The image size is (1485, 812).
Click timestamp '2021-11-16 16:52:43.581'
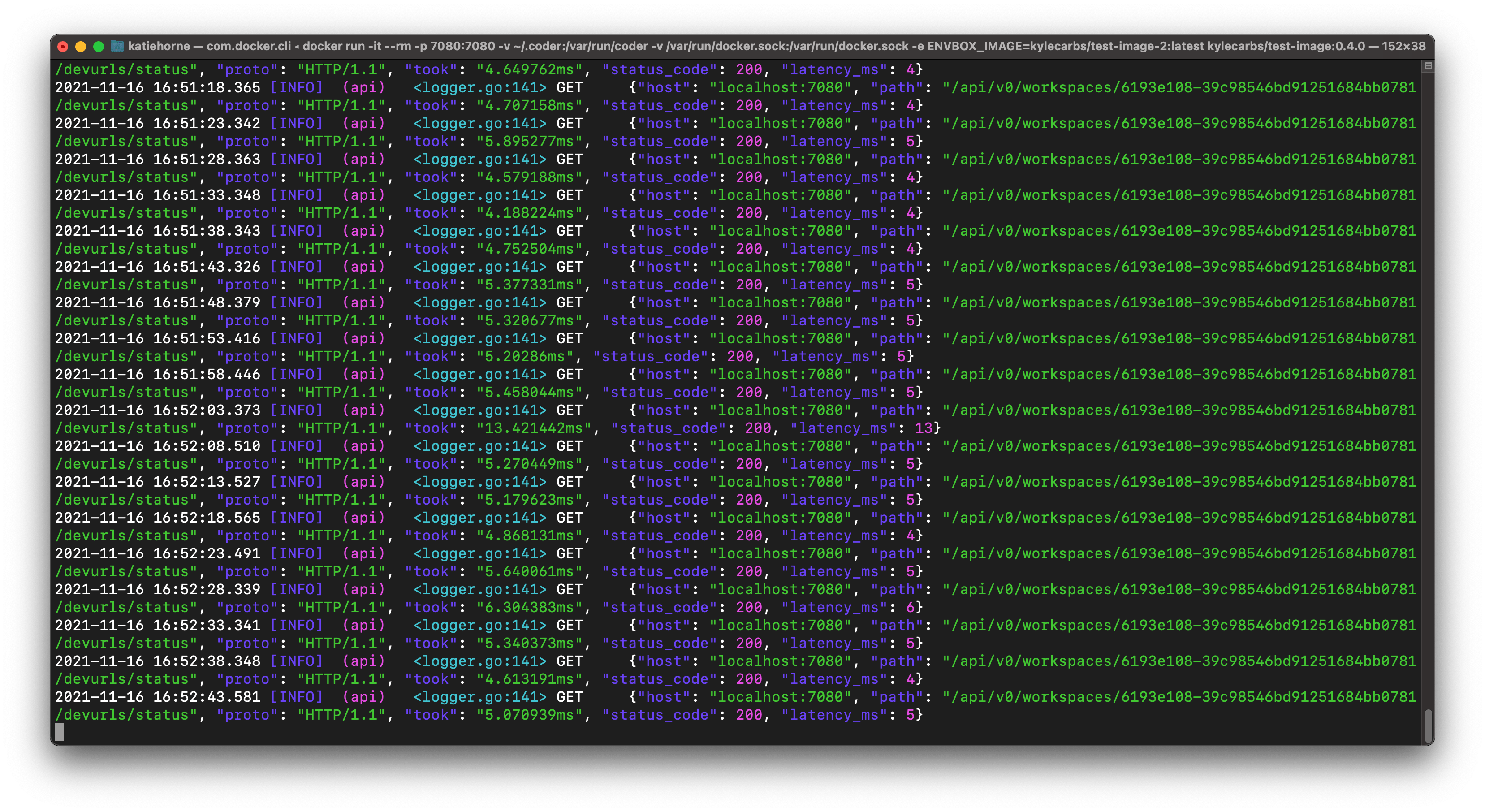point(157,697)
